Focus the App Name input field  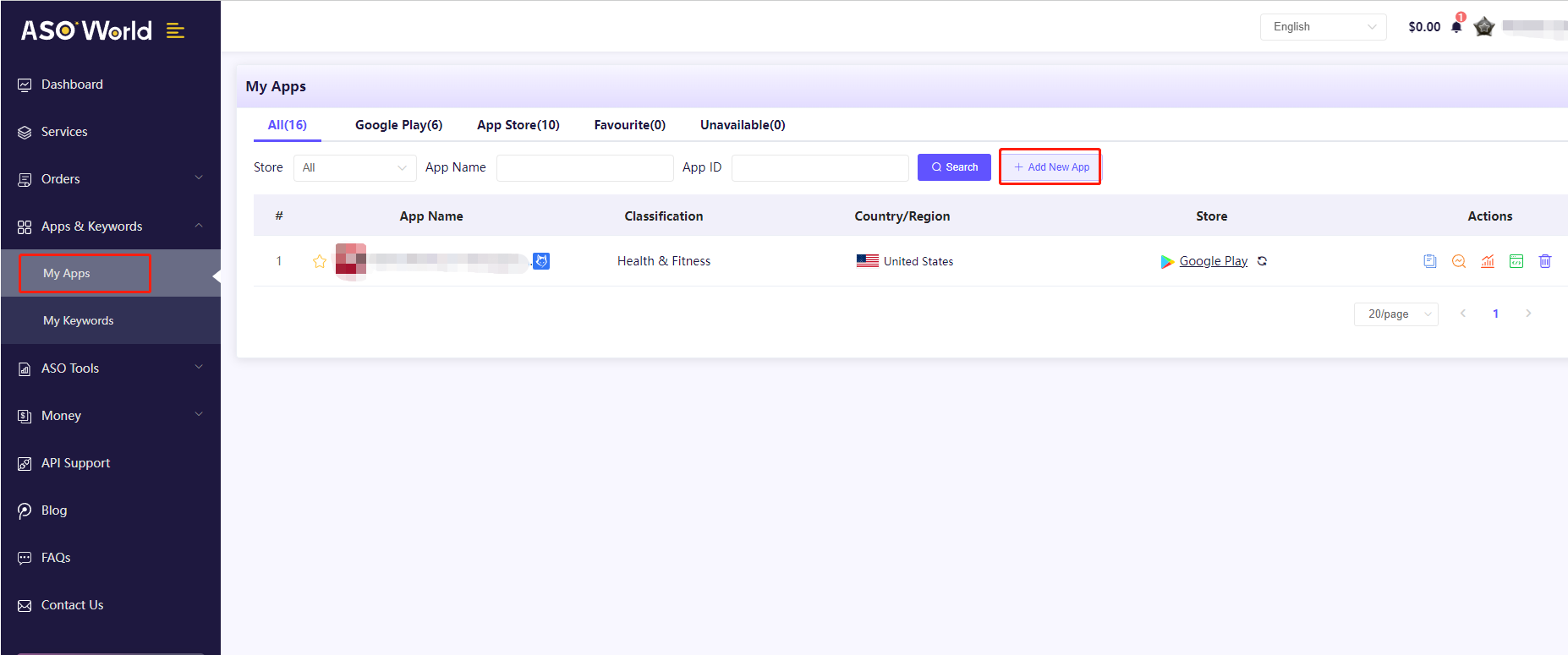[x=585, y=168]
